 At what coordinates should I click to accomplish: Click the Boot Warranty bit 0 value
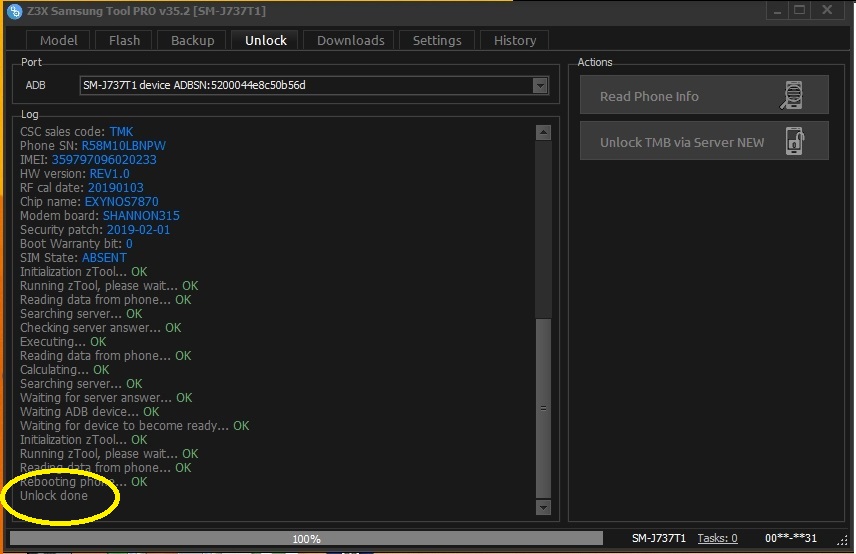(x=129, y=243)
